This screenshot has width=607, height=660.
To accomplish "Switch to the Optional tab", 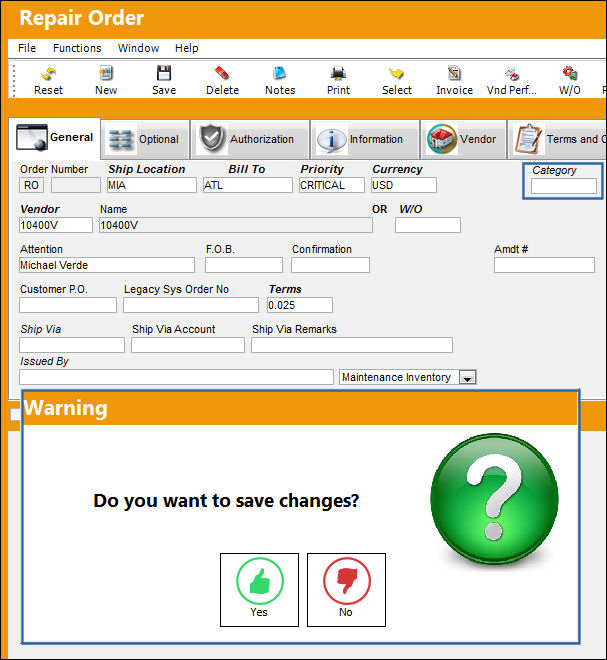I will tap(145, 139).
